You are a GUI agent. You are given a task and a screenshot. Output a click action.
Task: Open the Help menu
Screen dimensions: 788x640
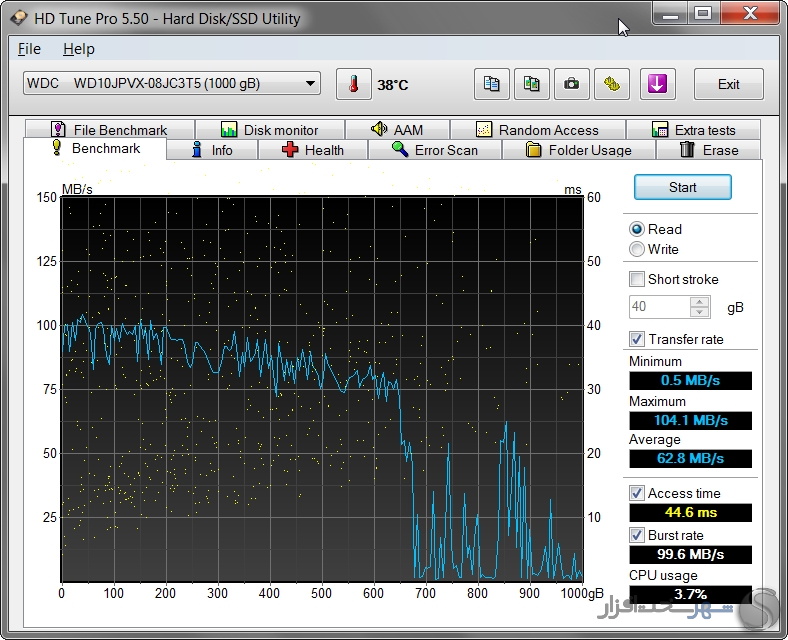[78, 49]
